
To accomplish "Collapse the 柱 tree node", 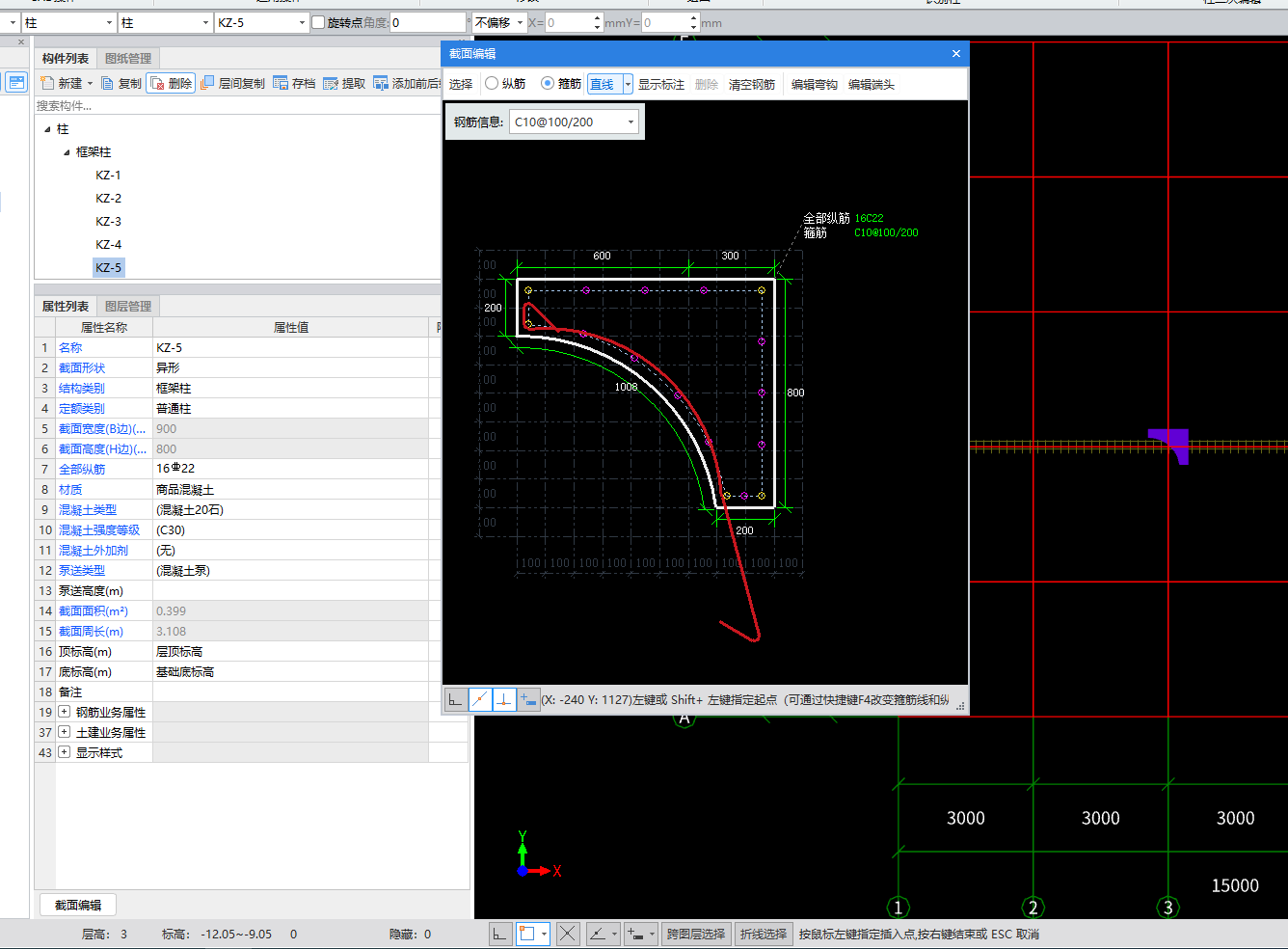I will [47, 129].
